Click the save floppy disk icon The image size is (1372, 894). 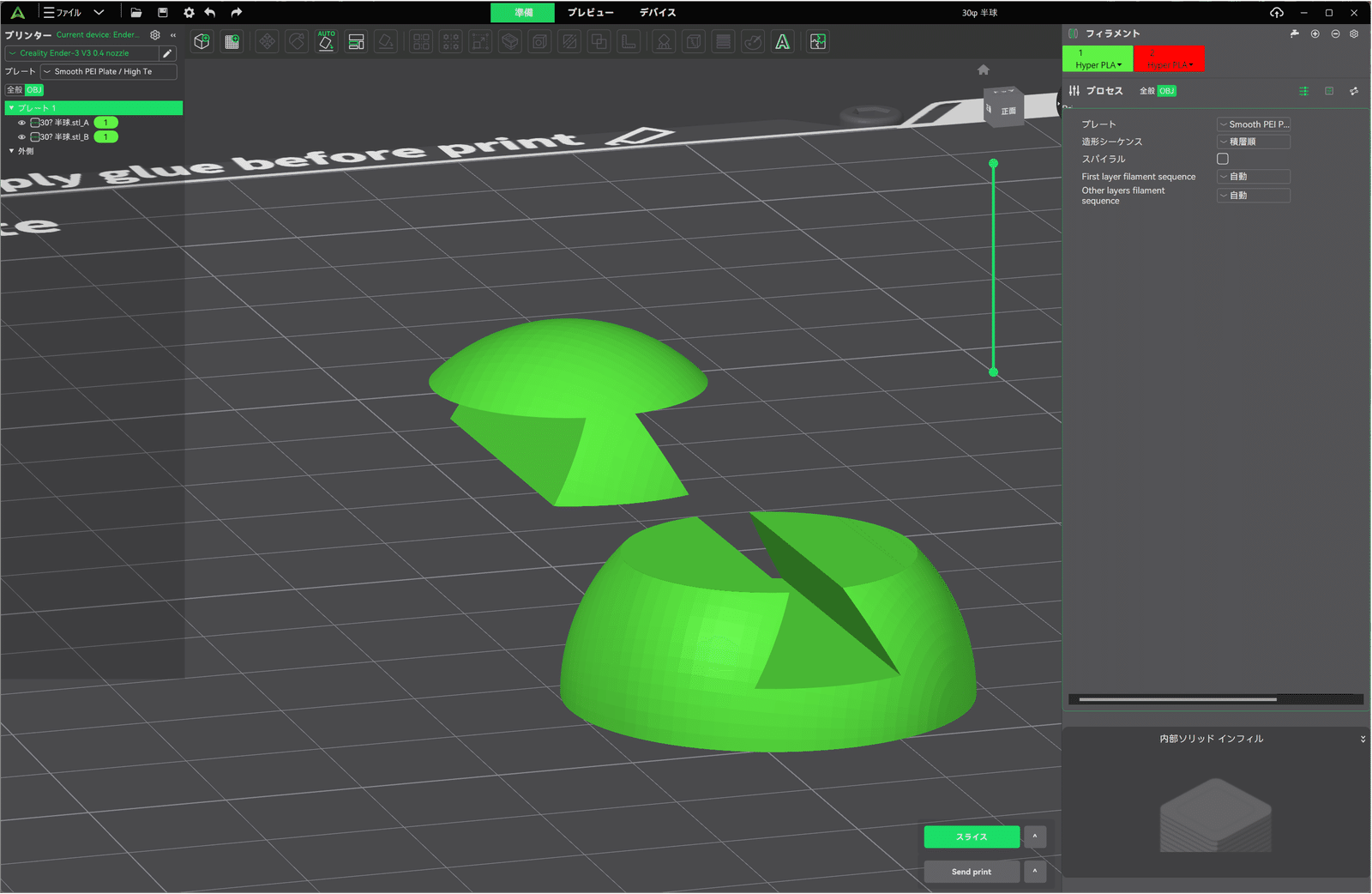click(163, 12)
